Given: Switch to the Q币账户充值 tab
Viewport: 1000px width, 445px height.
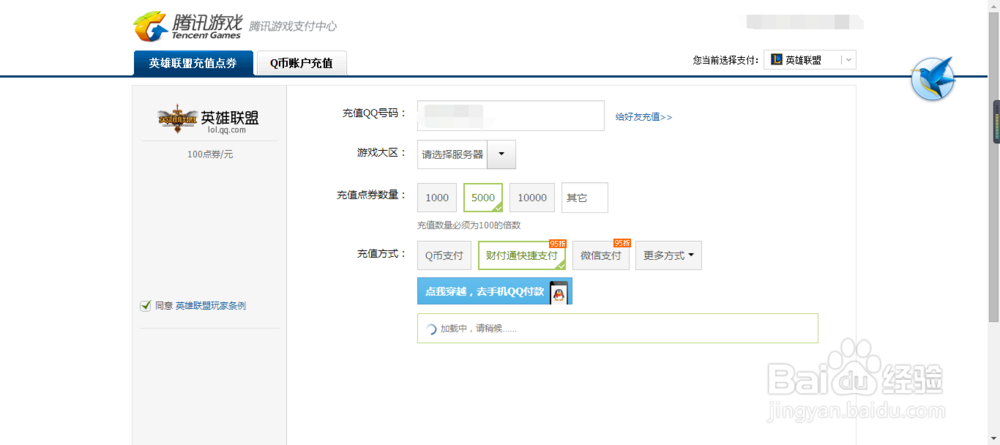Looking at the screenshot, I should pos(301,63).
